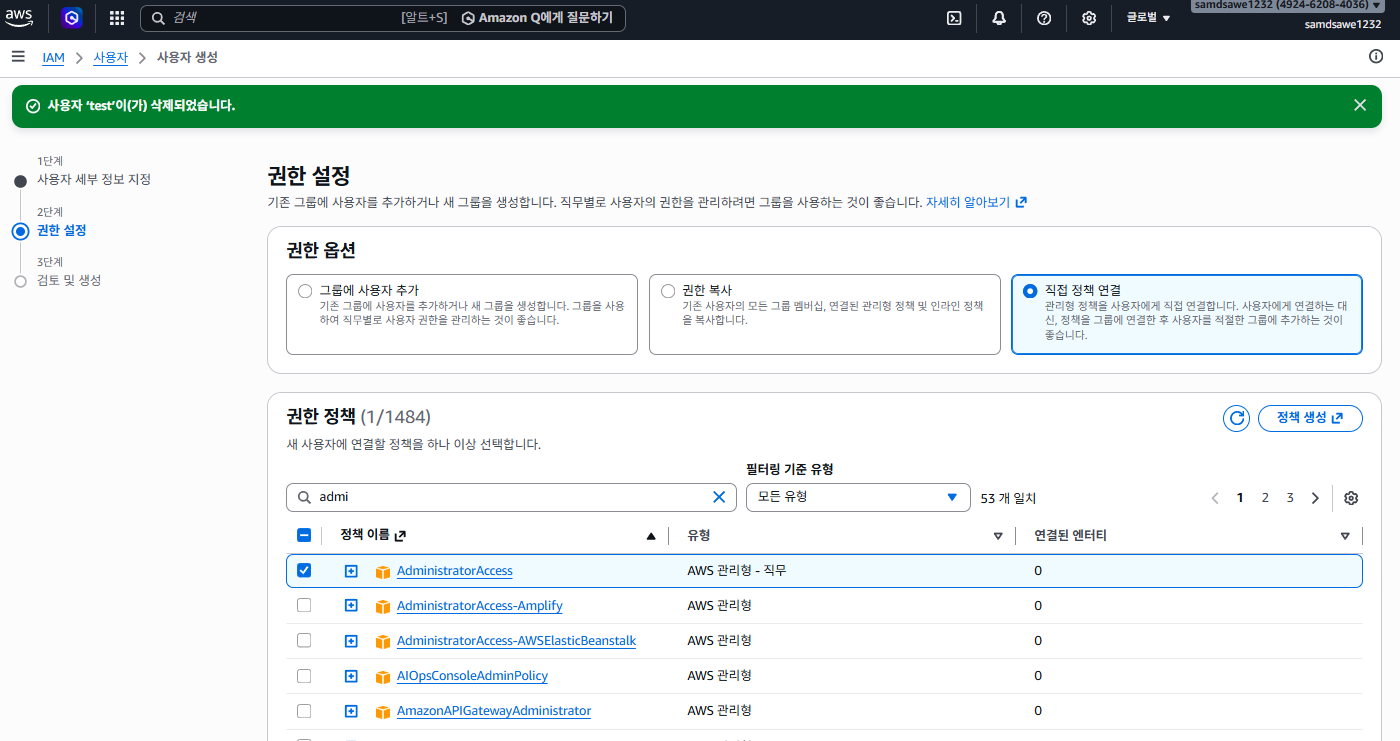Click the 정책 생성 button
The image size is (1400, 741).
click(1310, 418)
